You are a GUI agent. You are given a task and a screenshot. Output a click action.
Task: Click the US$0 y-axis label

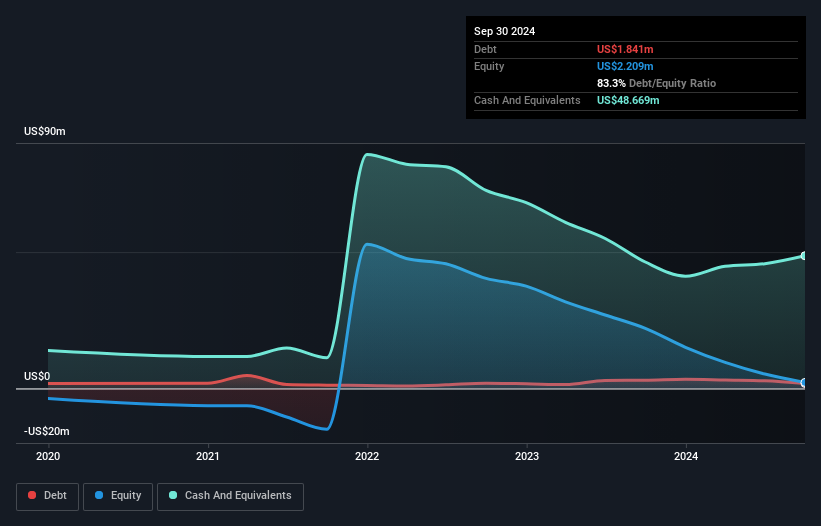(37, 376)
